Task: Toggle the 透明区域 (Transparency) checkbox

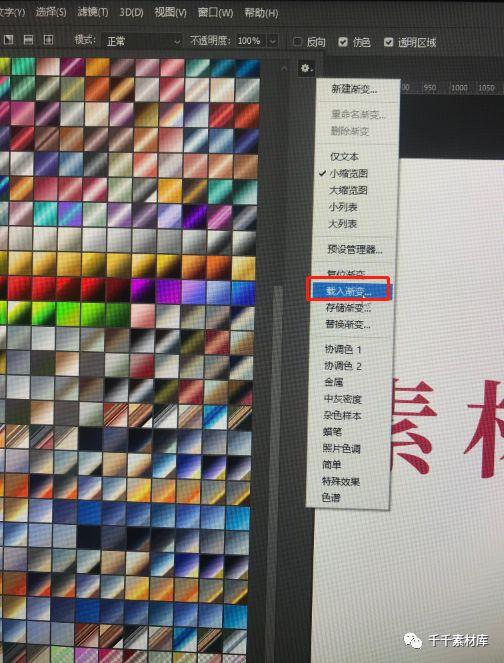Action: (x=389, y=42)
